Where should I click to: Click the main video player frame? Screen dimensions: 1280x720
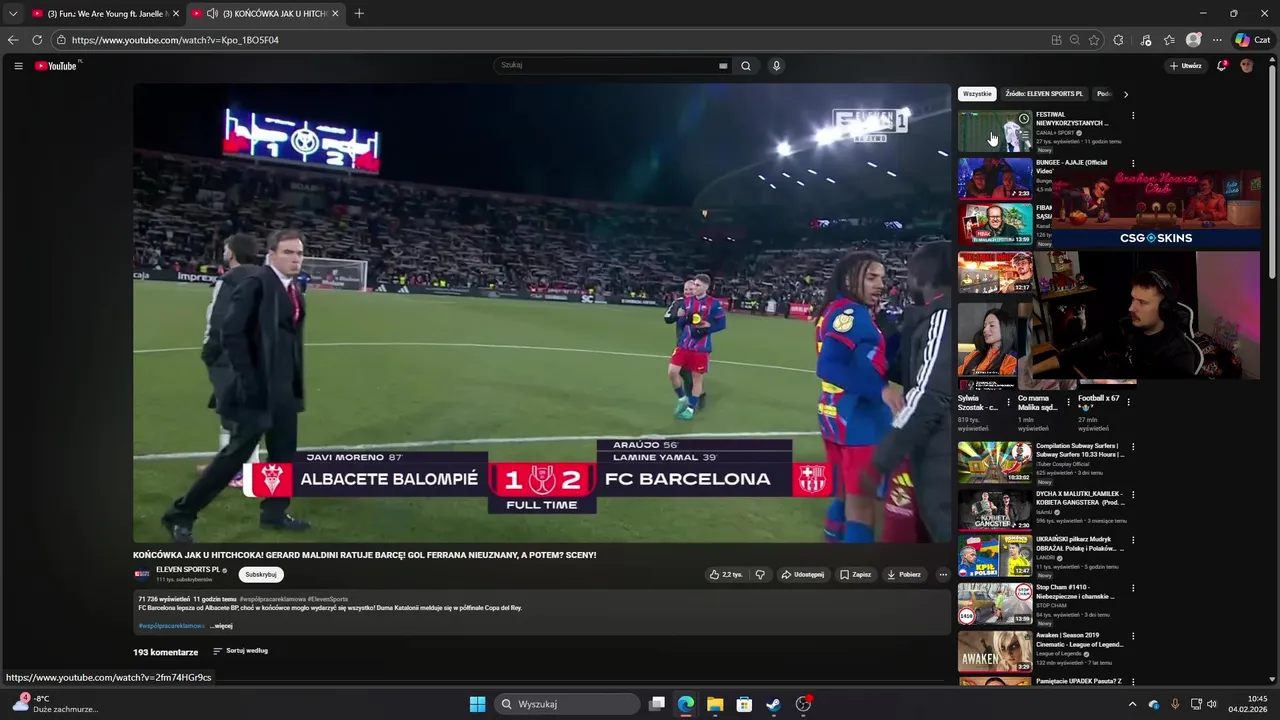click(542, 313)
